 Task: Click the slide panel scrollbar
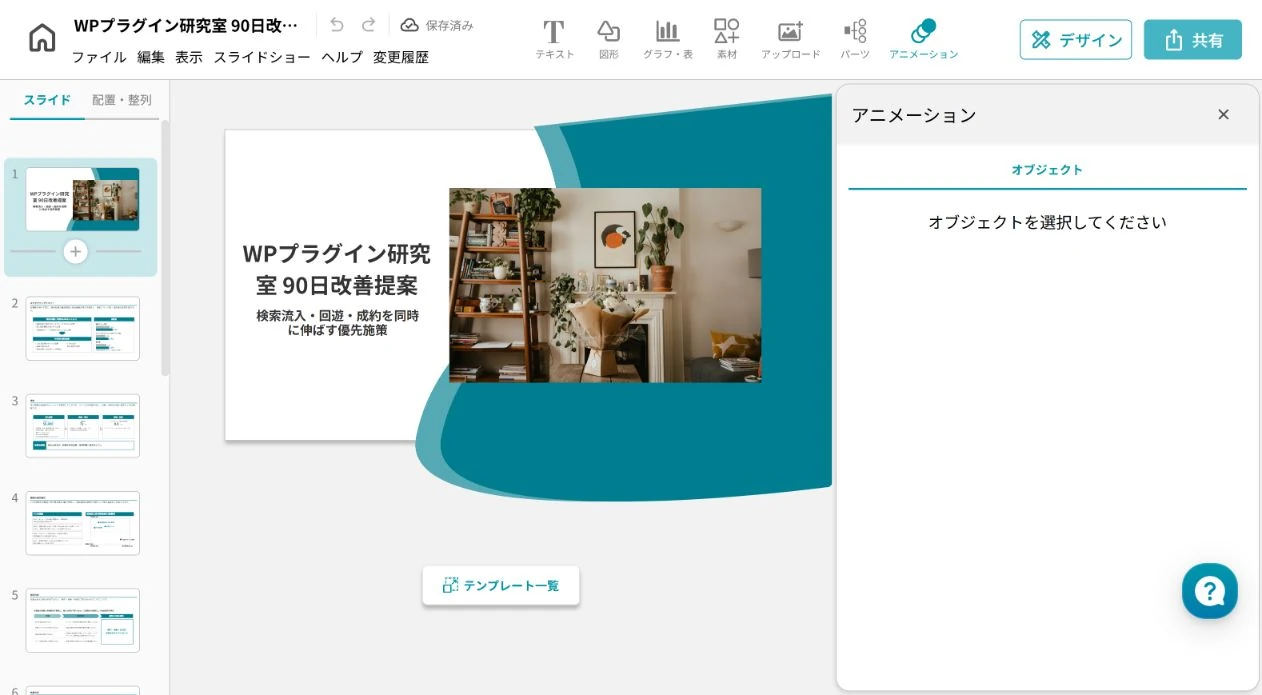coord(165,248)
